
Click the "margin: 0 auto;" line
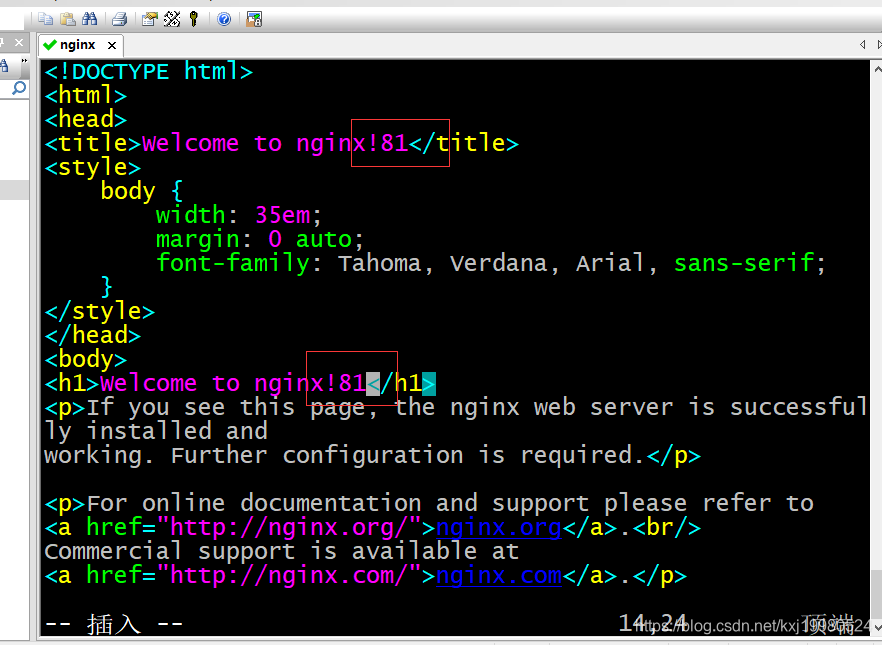(260, 240)
